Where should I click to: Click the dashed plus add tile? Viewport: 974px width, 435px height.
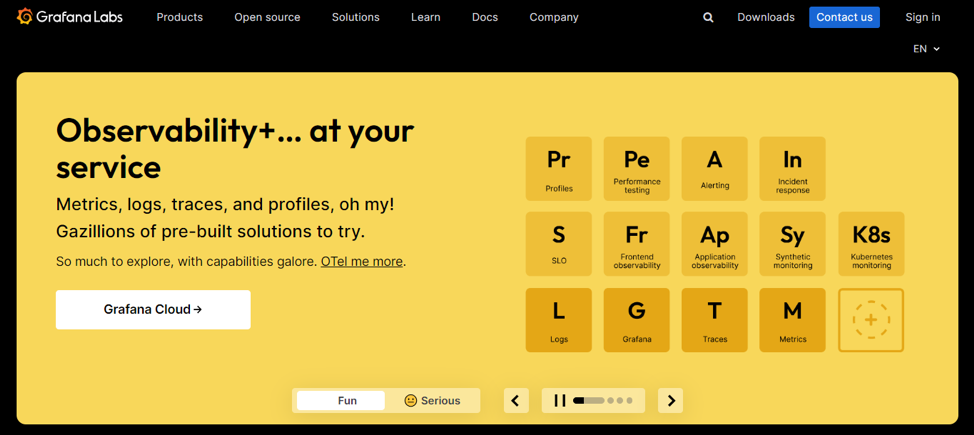[x=871, y=320]
